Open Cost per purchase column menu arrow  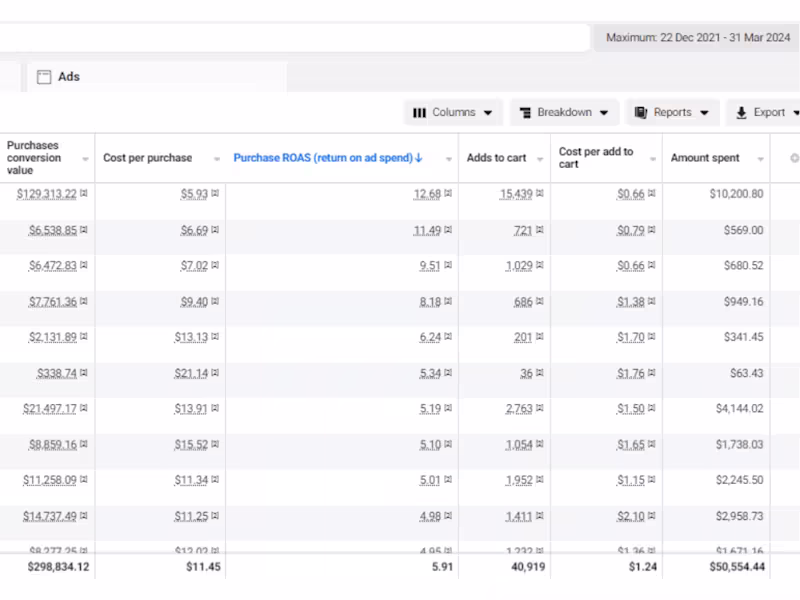click(x=216, y=159)
